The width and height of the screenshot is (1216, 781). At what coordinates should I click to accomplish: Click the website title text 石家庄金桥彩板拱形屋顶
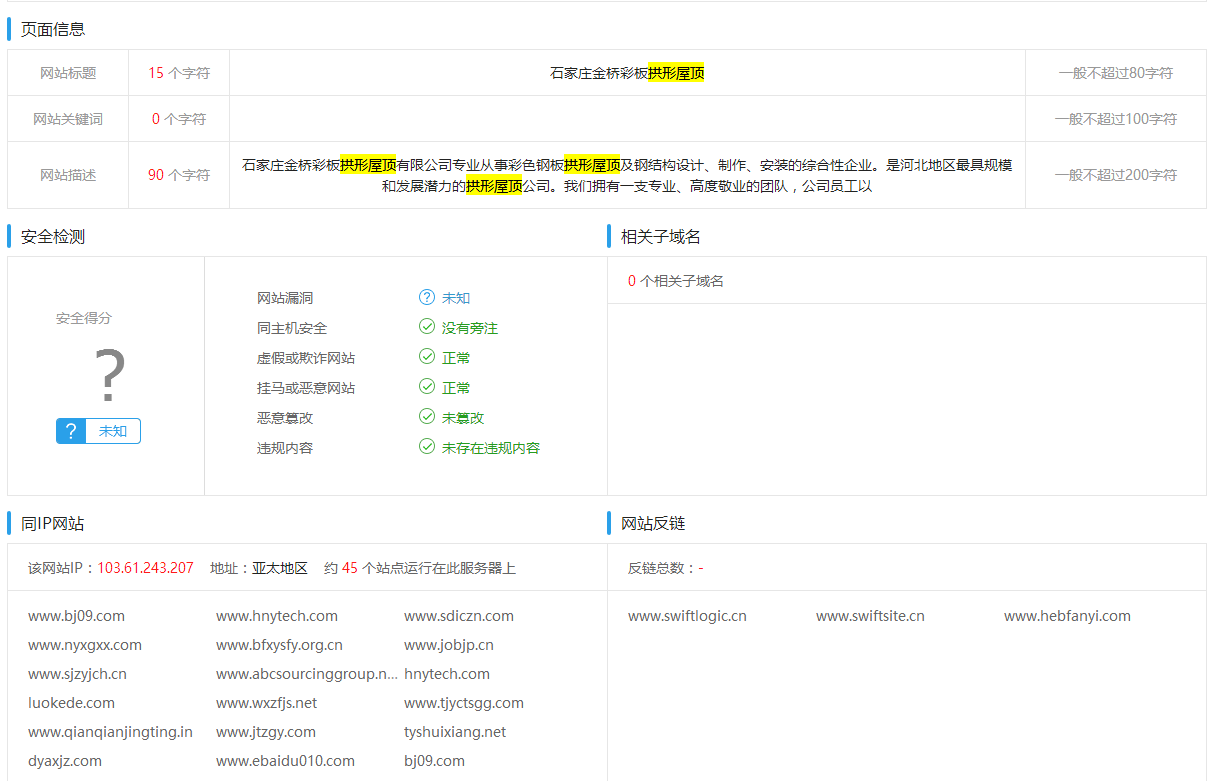[627, 73]
